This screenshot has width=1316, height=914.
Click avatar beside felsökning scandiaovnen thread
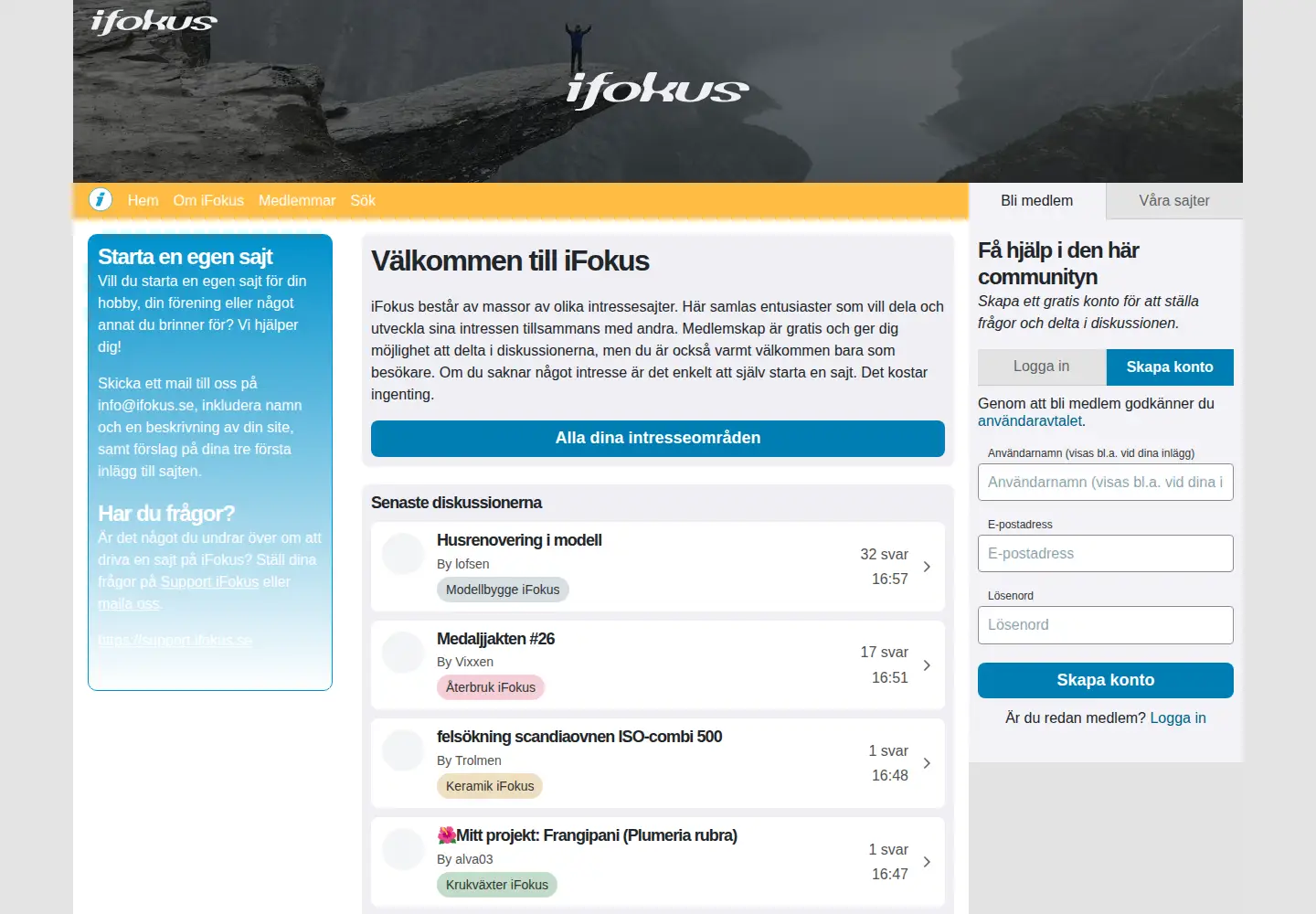[x=403, y=750]
